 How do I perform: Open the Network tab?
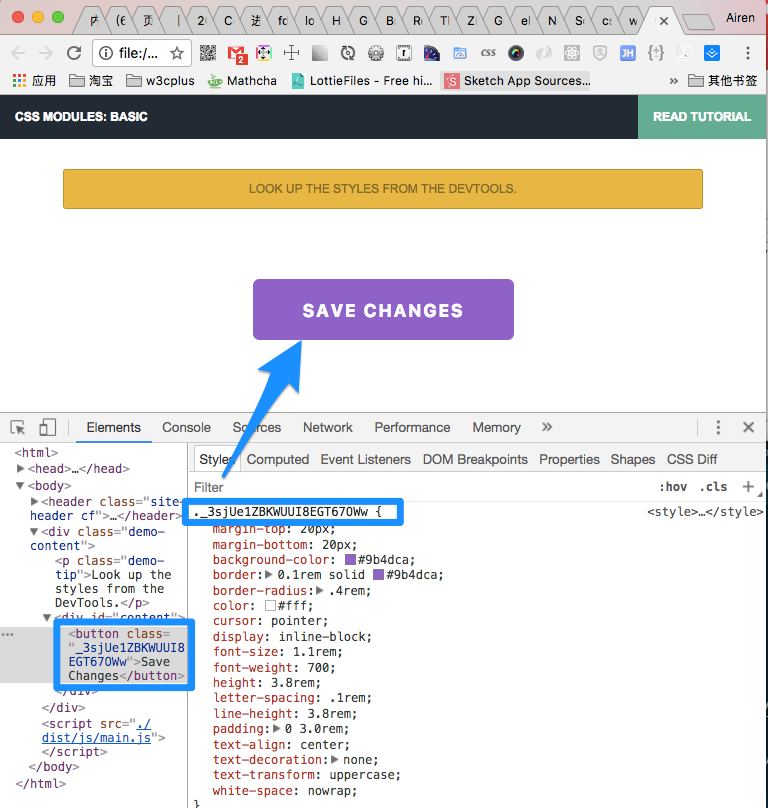click(x=328, y=428)
